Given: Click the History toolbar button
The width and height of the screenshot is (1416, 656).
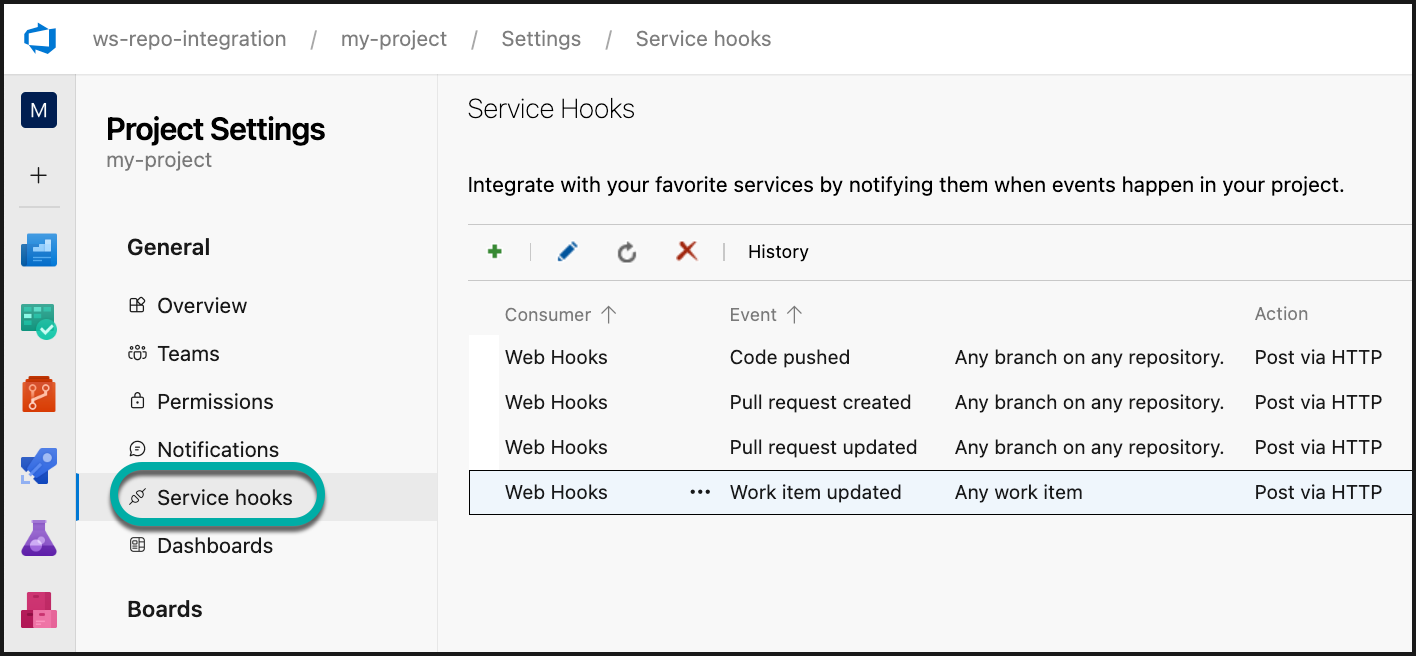Looking at the screenshot, I should coord(778,252).
